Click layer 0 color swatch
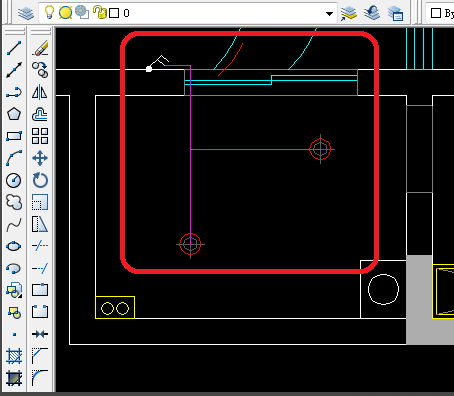 114,13
